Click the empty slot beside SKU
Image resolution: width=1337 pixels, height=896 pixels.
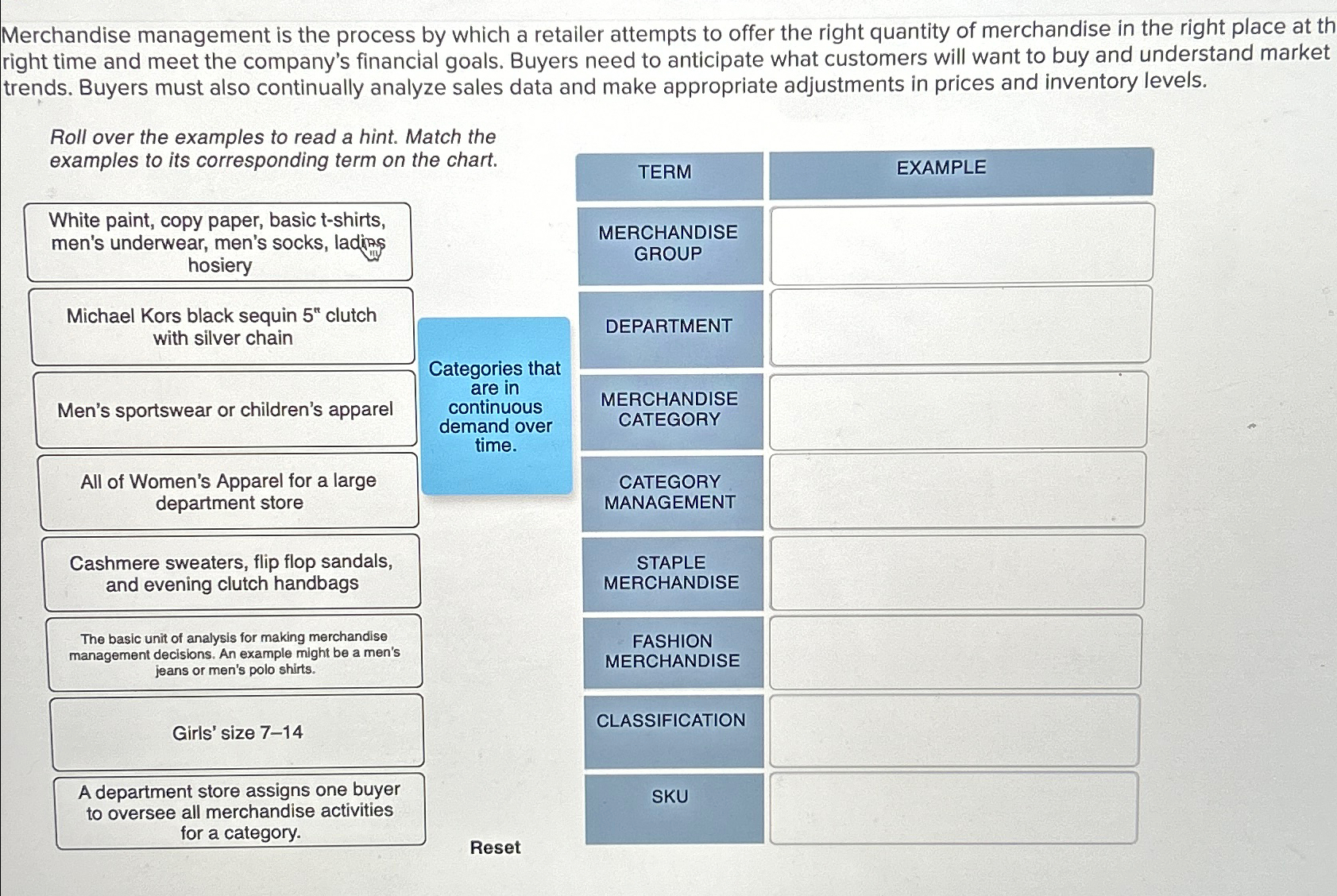tap(953, 808)
